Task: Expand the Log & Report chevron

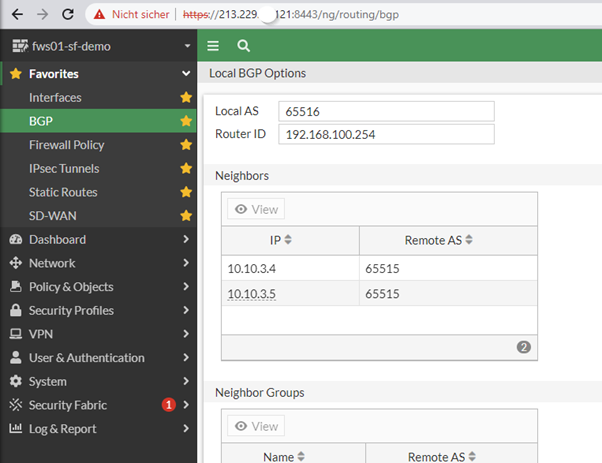Action: click(x=186, y=428)
